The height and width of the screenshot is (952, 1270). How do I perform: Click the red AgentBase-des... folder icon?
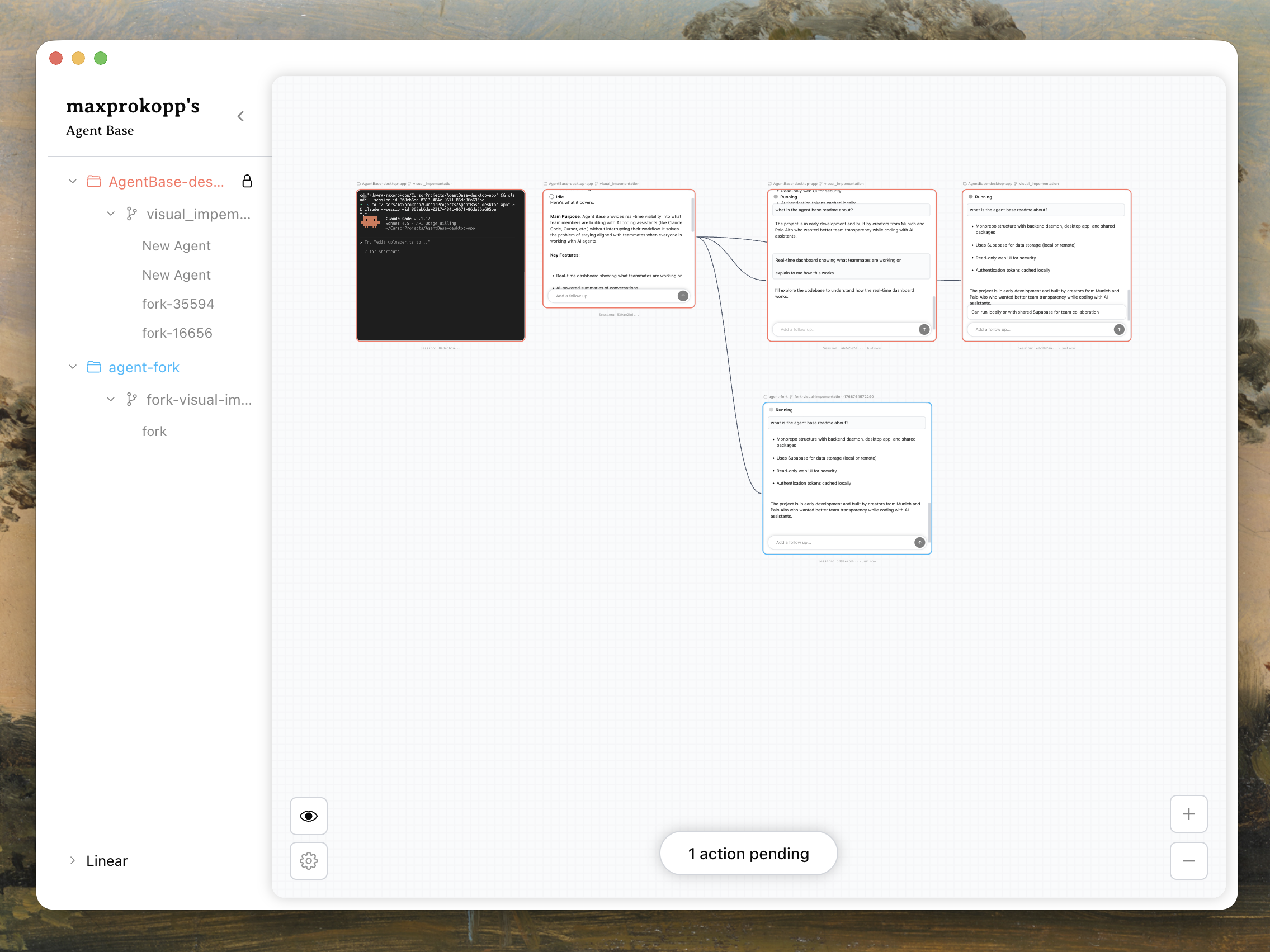93,181
